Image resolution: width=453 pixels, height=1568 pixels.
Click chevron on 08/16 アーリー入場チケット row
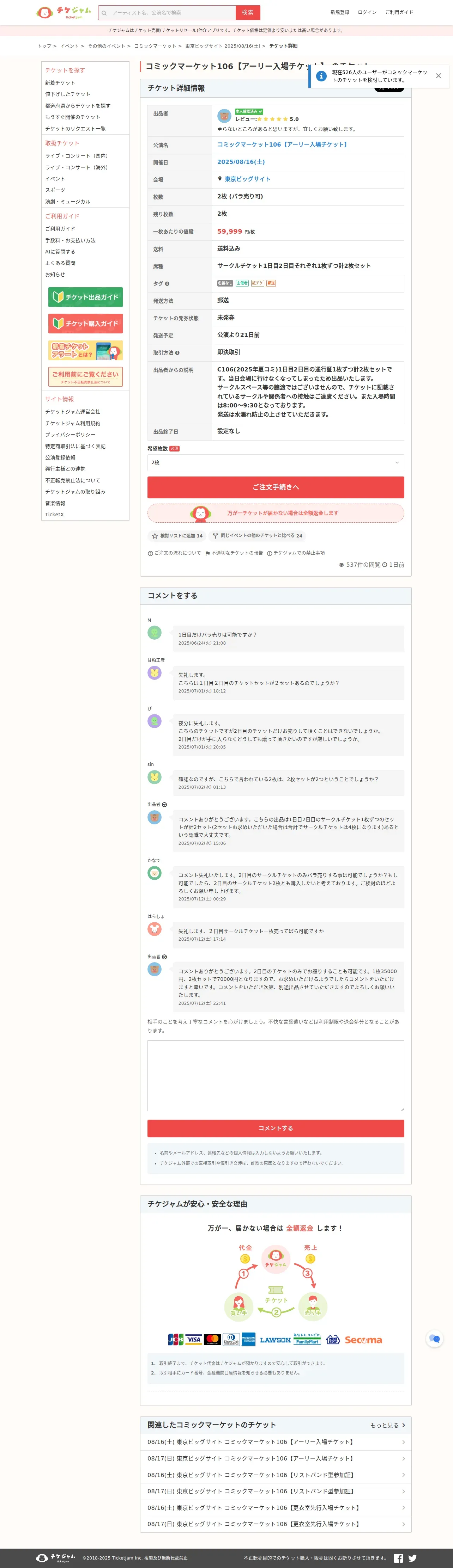click(x=404, y=1442)
